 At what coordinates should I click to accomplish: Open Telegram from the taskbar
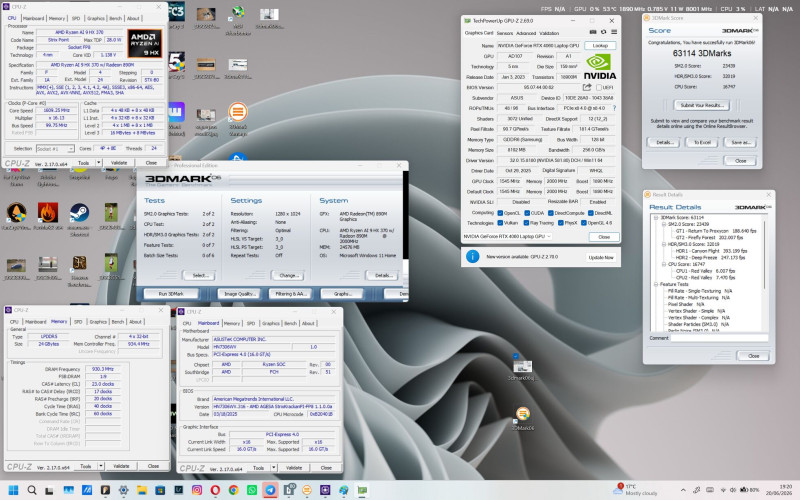pos(270,490)
